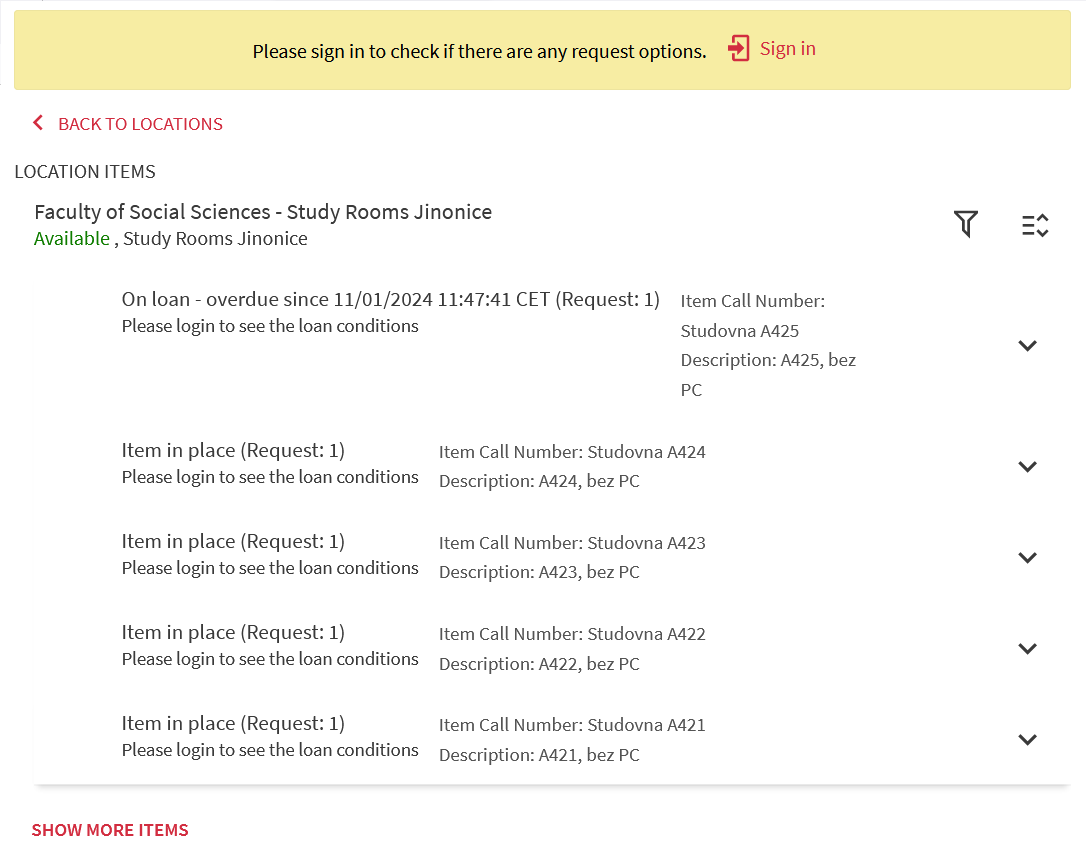
Task: Expand the Studovna A423 item details
Action: pyautogui.click(x=1027, y=557)
